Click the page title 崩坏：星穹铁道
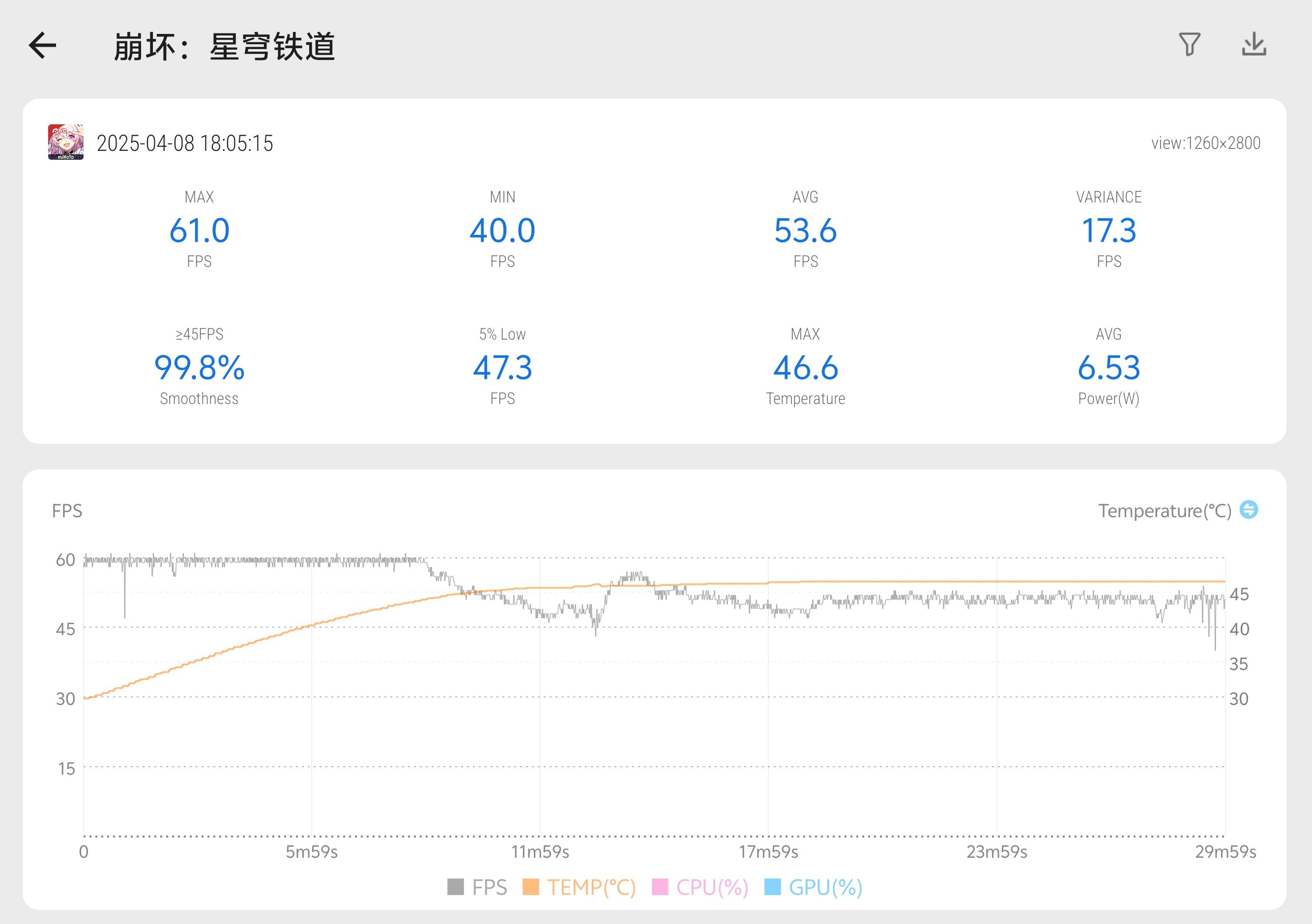 tap(224, 46)
